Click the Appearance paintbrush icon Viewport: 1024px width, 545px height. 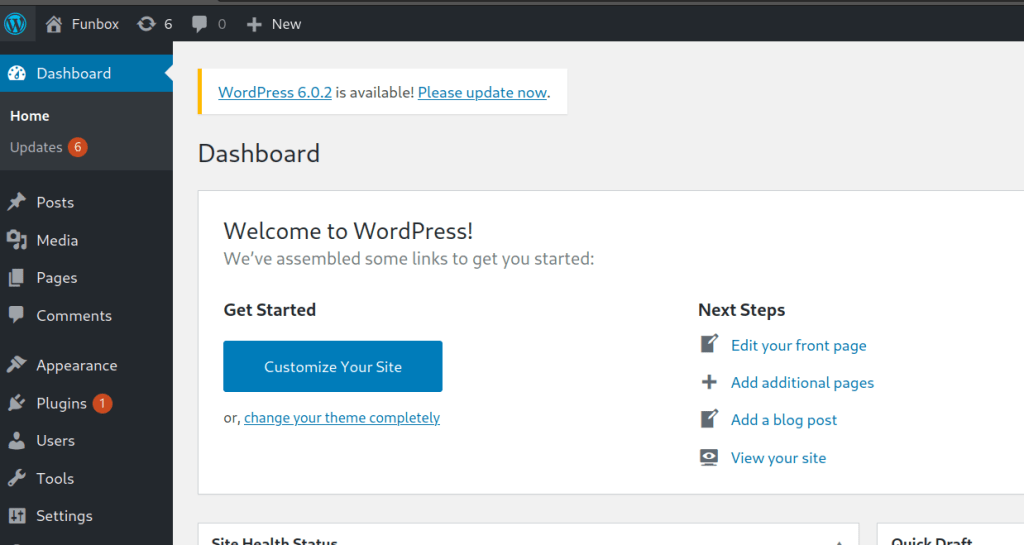coord(17,365)
